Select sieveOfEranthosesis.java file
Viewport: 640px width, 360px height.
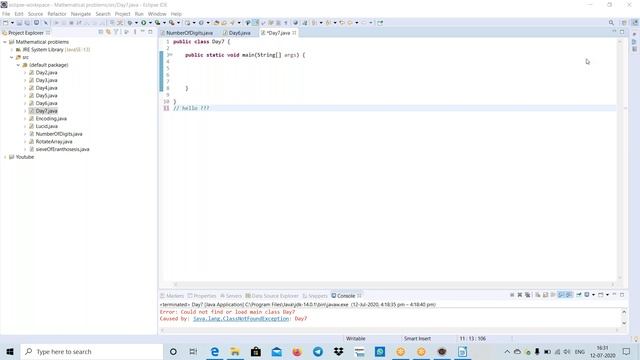coord(62,149)
